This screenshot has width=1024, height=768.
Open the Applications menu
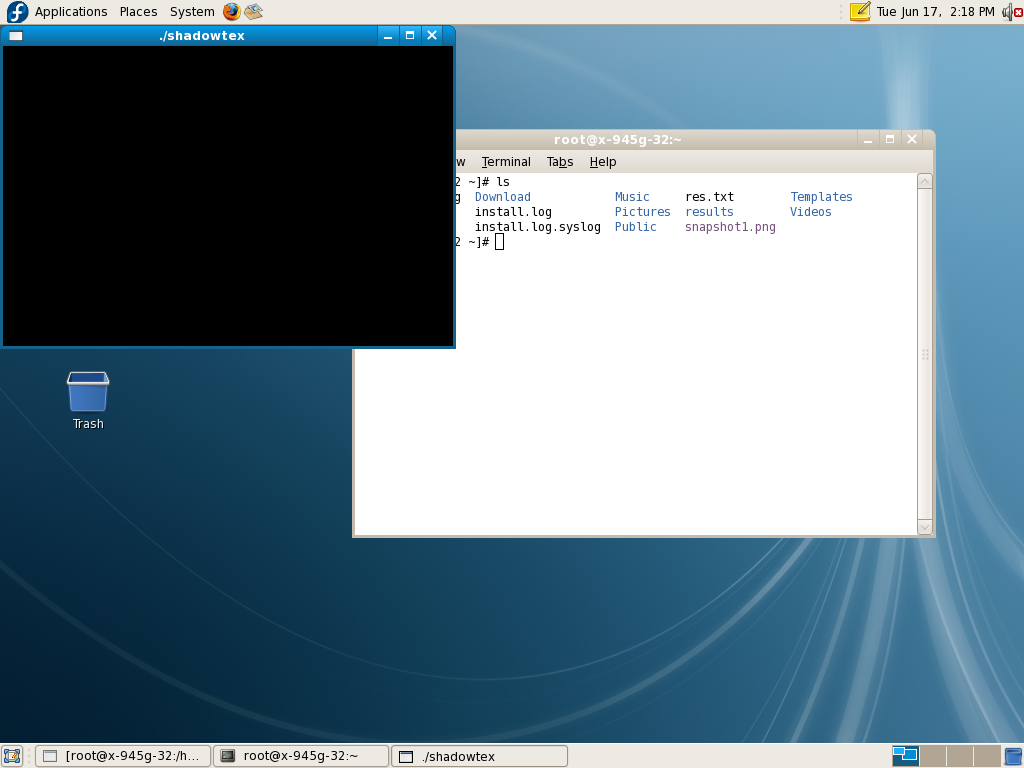pos(71,12)
